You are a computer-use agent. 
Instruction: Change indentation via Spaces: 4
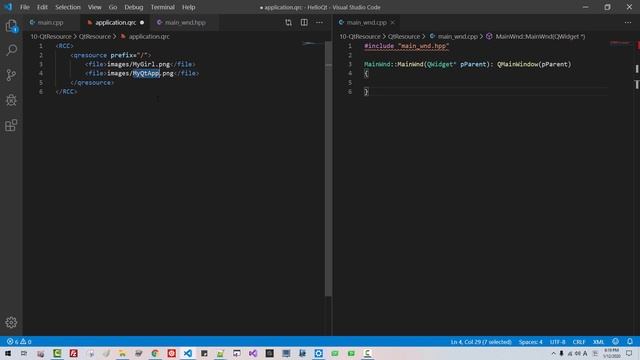pos(531,342)
